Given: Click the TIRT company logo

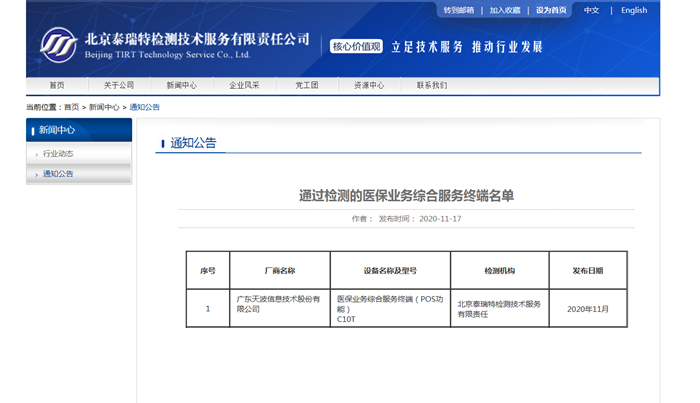Looking at the screenshot, I should coord(58,44).
